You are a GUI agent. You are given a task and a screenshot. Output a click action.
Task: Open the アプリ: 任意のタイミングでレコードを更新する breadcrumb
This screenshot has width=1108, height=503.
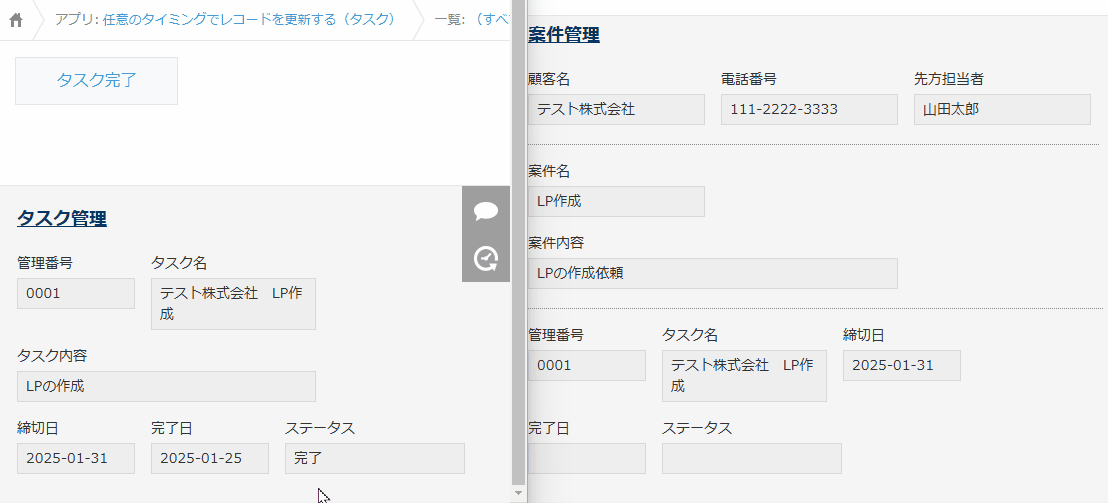point(225,20)
